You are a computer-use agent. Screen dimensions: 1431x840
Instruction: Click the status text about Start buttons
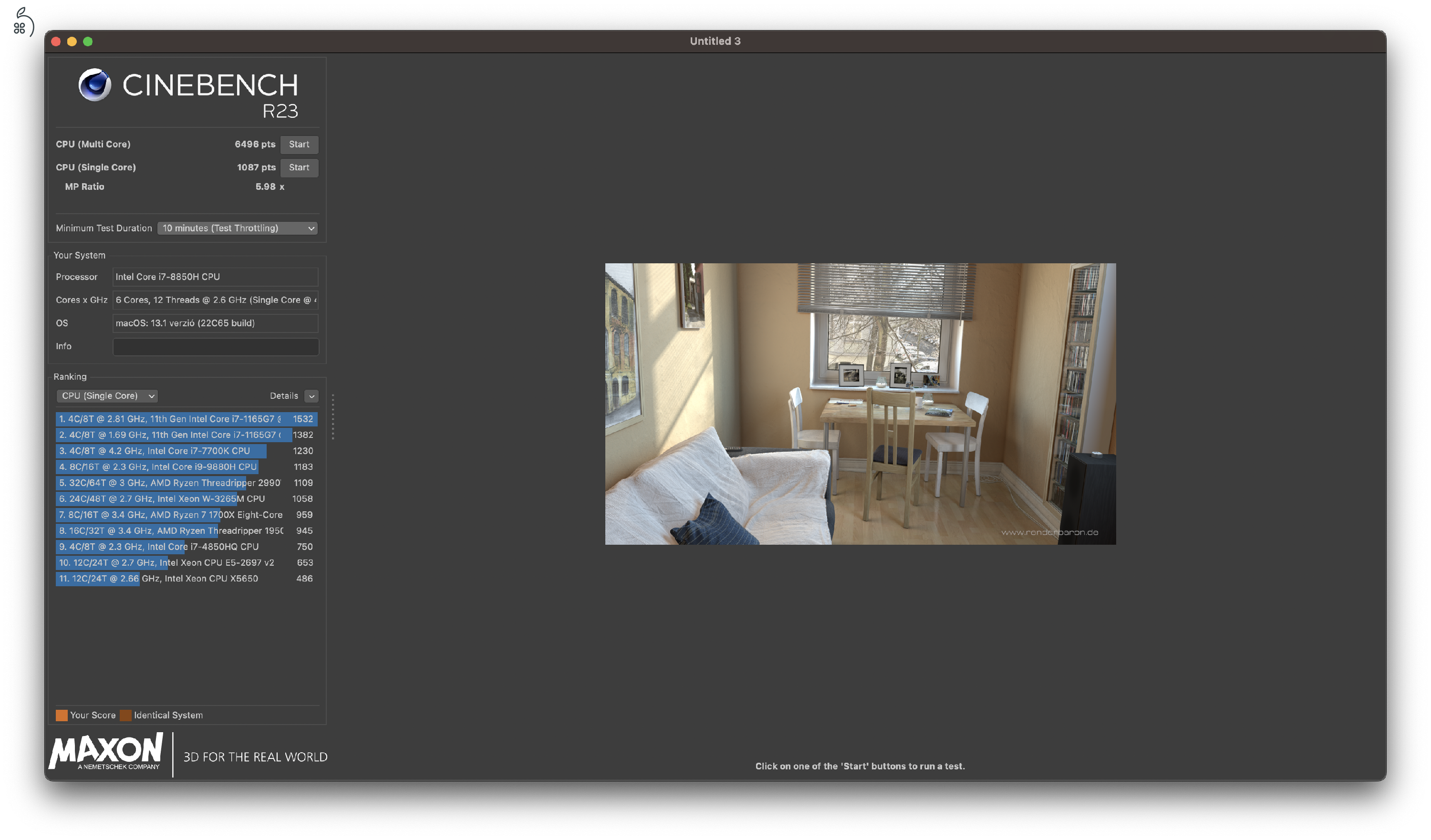coord(860,766)
